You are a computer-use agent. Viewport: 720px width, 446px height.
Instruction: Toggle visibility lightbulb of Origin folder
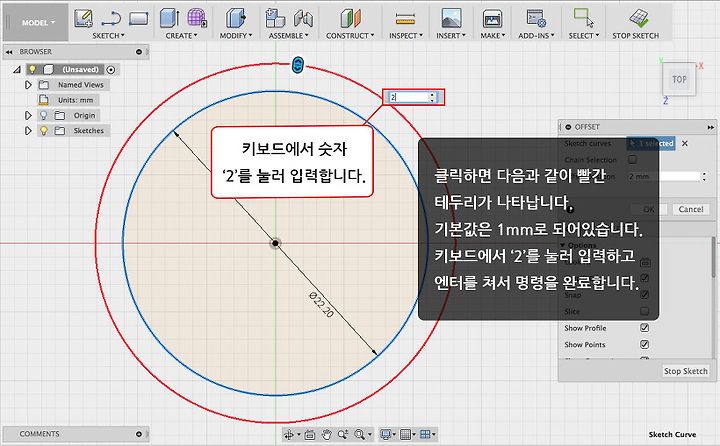(x=44, y=115)
